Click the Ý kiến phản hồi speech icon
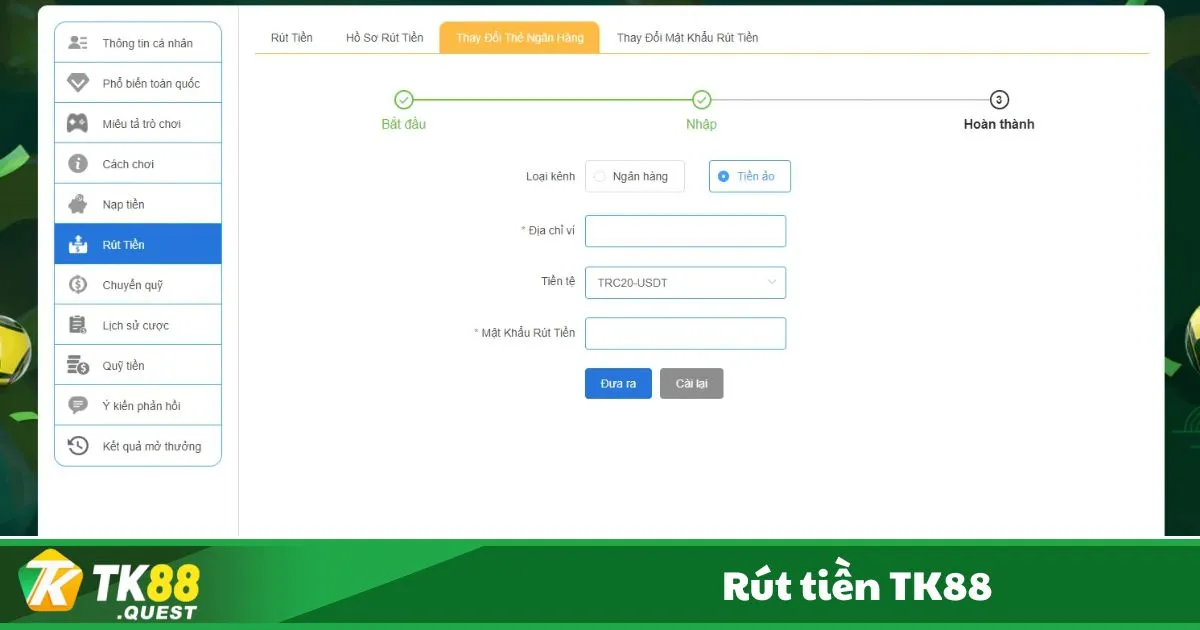The height and width of the screenshot is (630, 1200). click(x=78, y=405)
